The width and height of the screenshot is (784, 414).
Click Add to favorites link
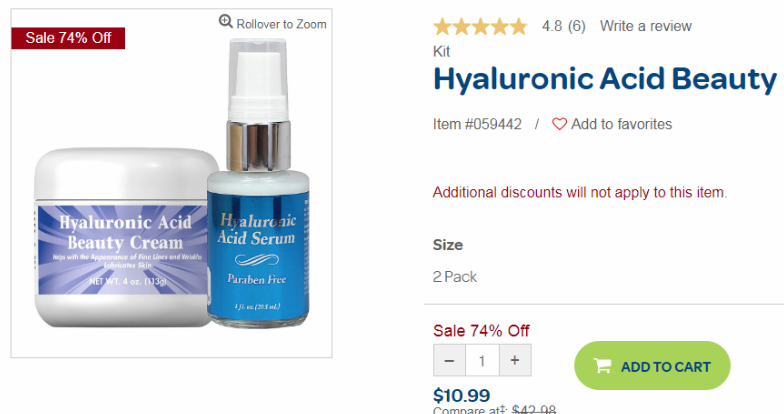(x=622, y=124)
